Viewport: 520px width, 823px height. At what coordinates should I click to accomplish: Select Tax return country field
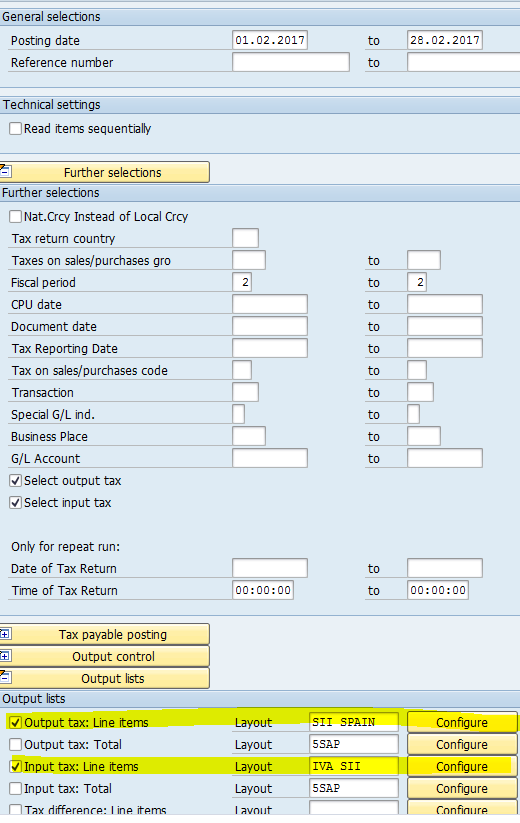[x=245, y=238]
